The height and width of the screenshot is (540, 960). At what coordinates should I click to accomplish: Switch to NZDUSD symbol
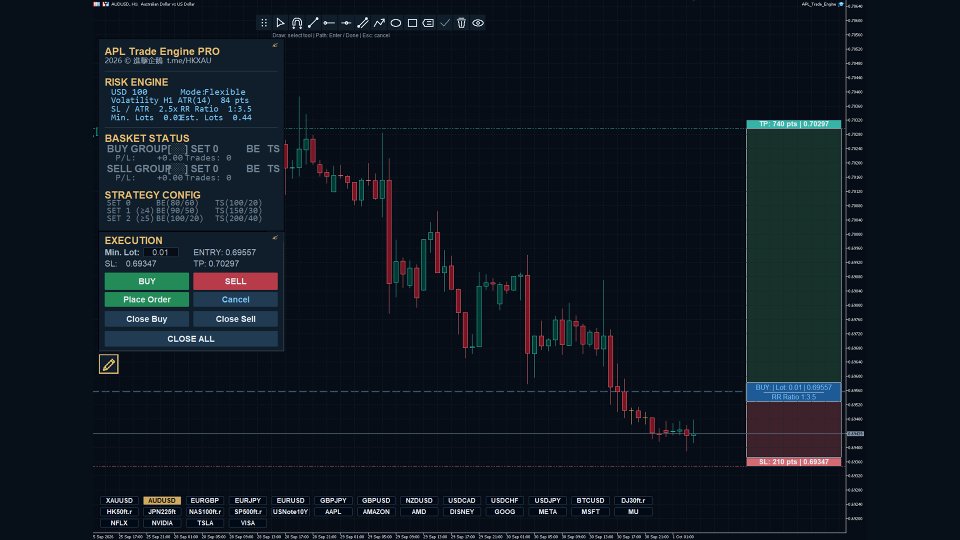pos(419,500)
